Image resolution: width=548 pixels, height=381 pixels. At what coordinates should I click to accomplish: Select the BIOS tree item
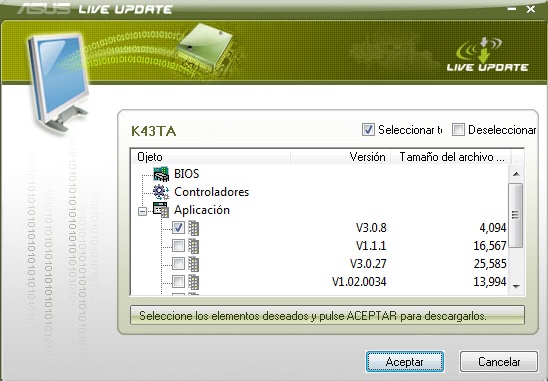[x=187, y=174]
